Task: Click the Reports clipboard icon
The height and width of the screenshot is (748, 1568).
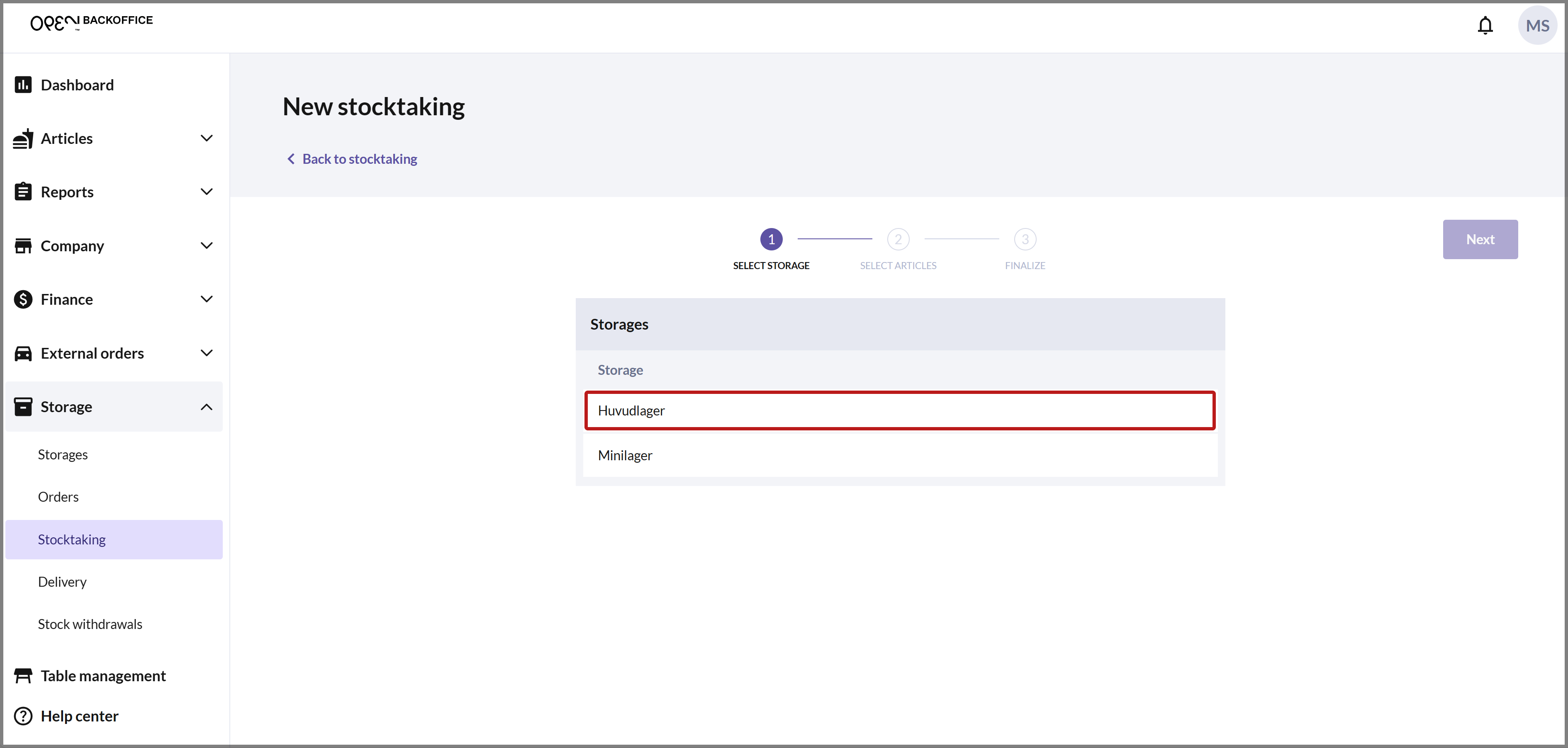Action: 23,192
